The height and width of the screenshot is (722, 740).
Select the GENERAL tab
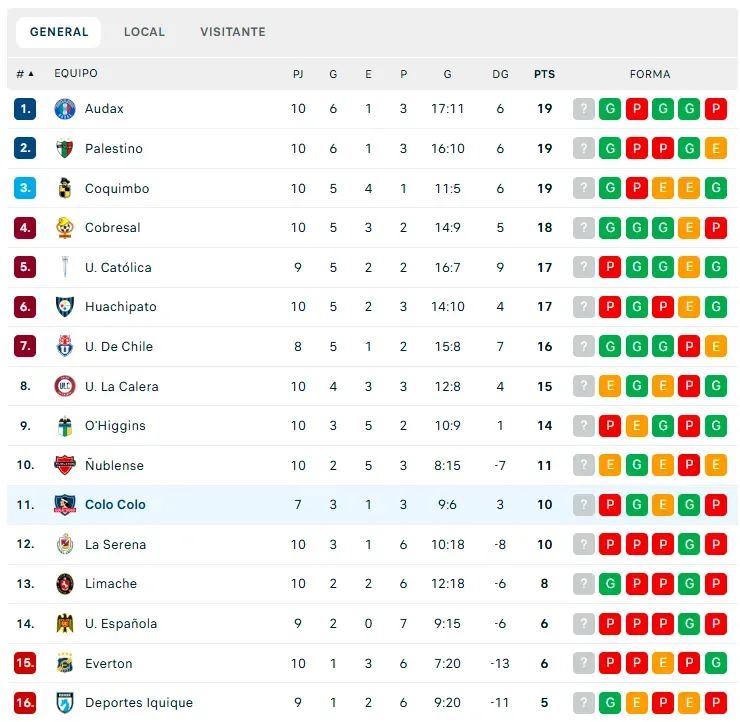coord(59,32)
